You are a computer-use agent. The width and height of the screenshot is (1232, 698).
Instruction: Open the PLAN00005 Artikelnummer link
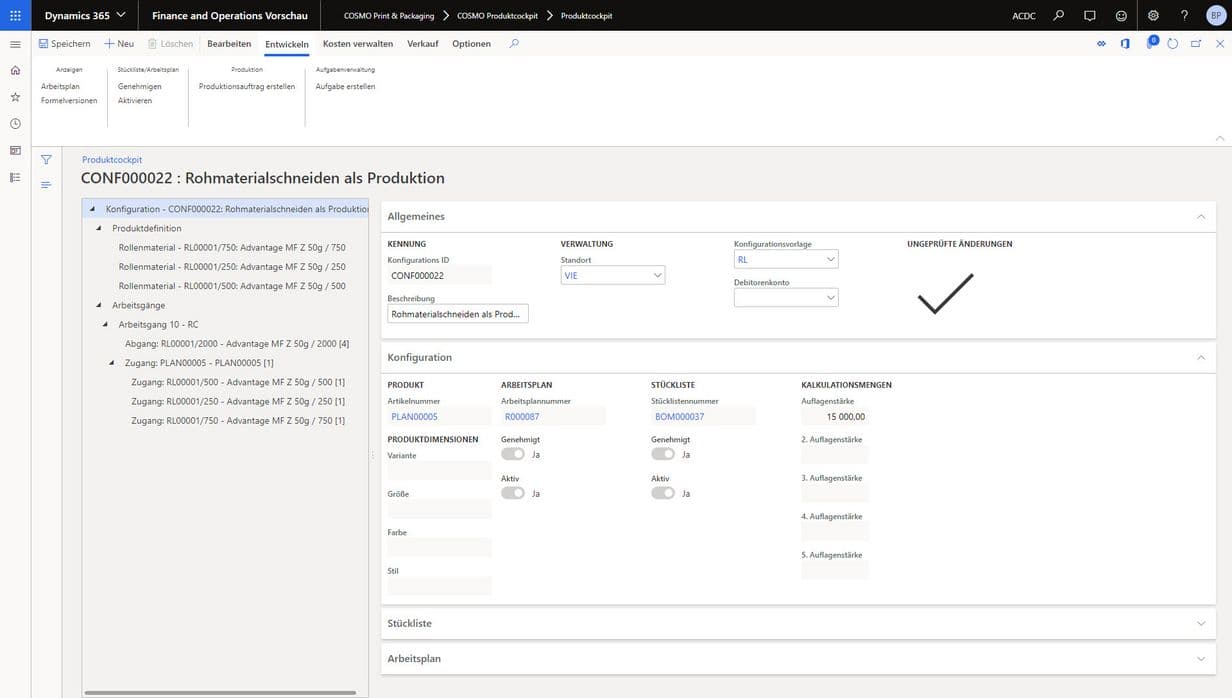tap(414, 416)
